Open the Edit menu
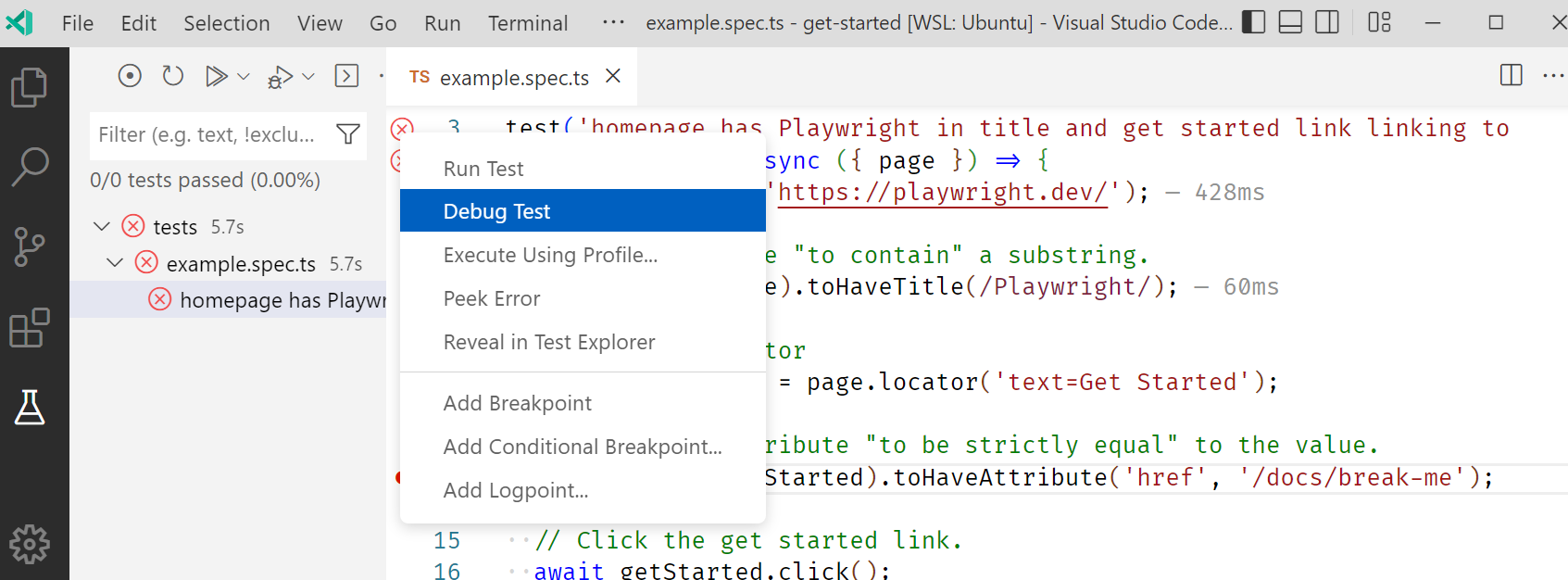The image size is (1568, 580). point(139,23)
